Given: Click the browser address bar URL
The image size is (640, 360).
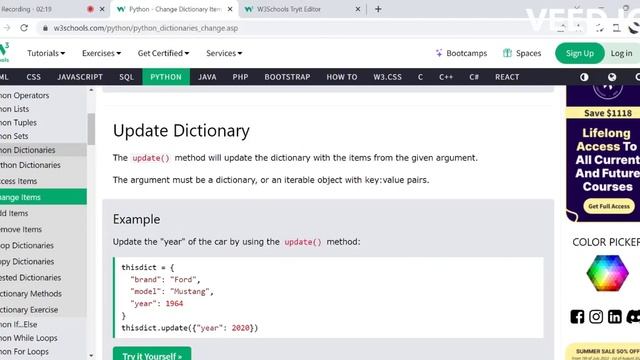Looking at the screenshot, I should (x=146, y=28).
